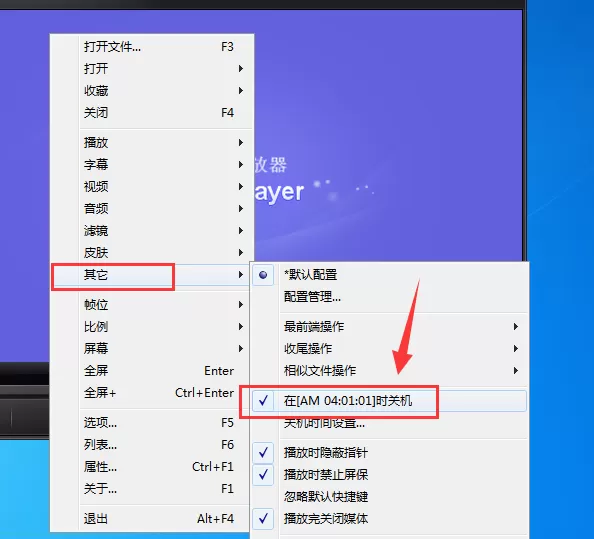The height and width of the screenshot is (539, 594).
Task: Toggle 播放时隐蔽指针 option
Action: (x=389, y=452)
